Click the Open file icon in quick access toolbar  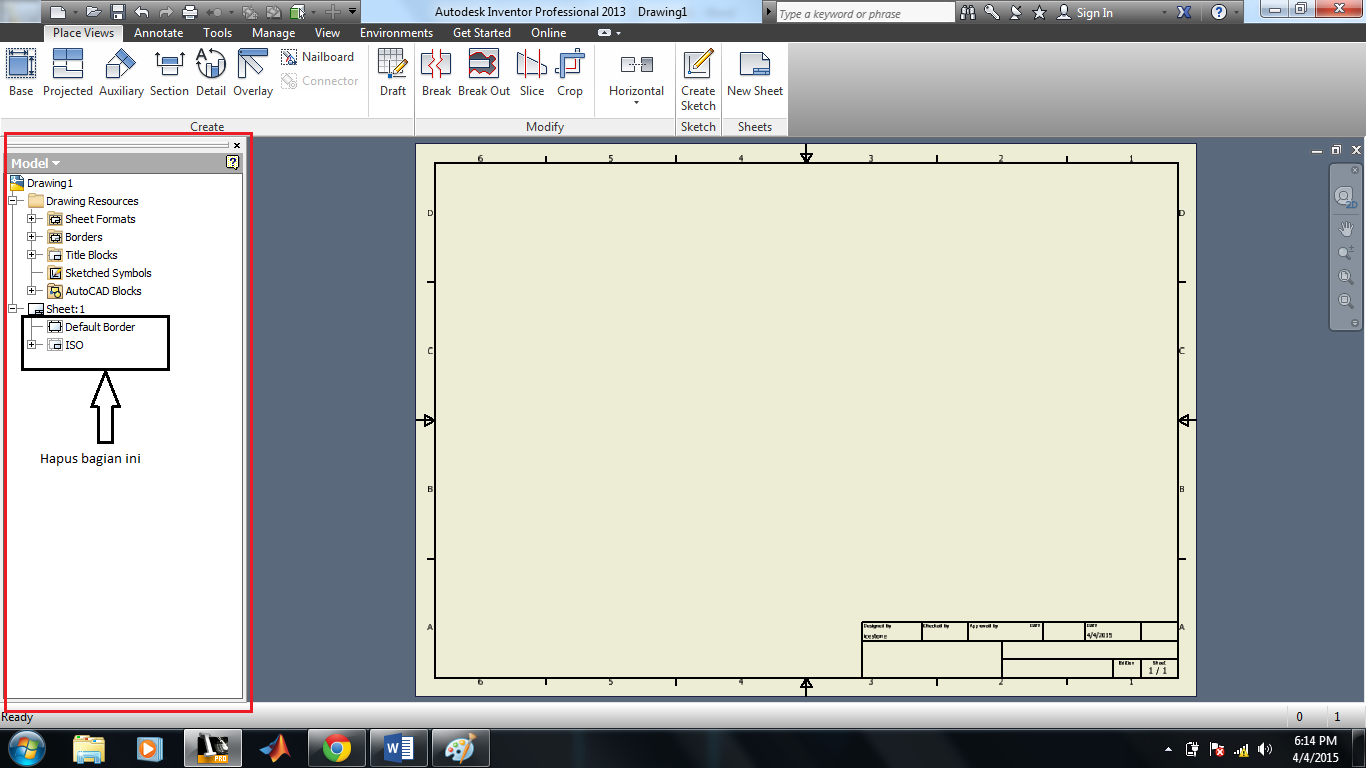click(x=93, y=12)
